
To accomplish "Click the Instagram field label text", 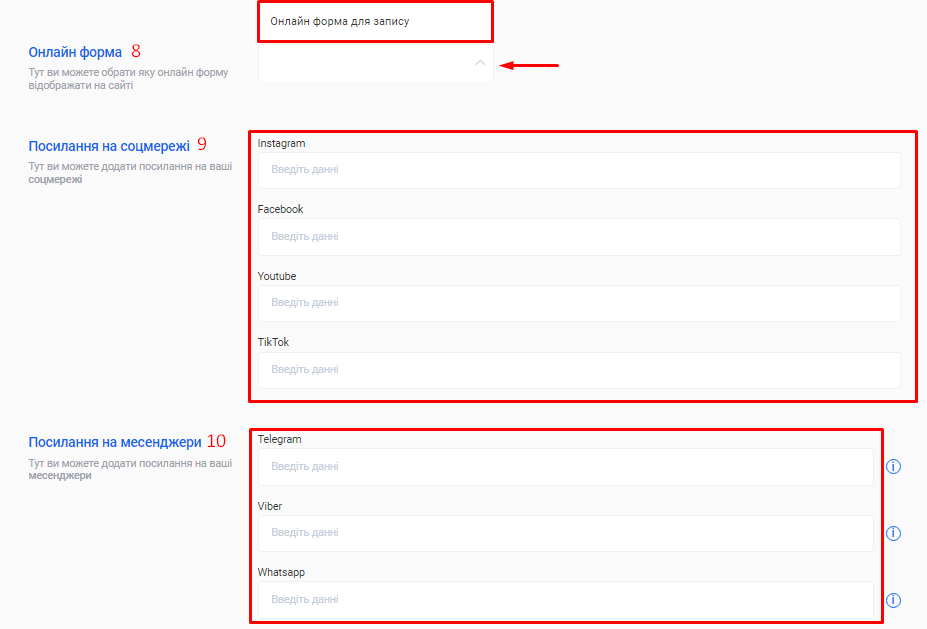I will click(281, 144).
